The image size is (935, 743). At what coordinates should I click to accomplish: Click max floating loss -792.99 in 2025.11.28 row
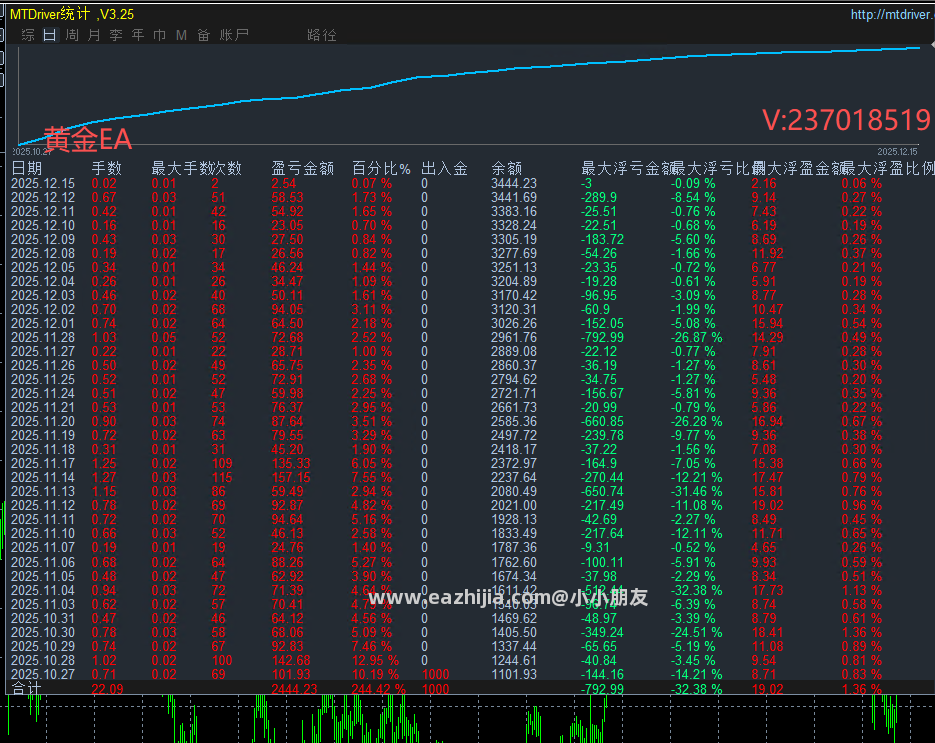(602, 338)
